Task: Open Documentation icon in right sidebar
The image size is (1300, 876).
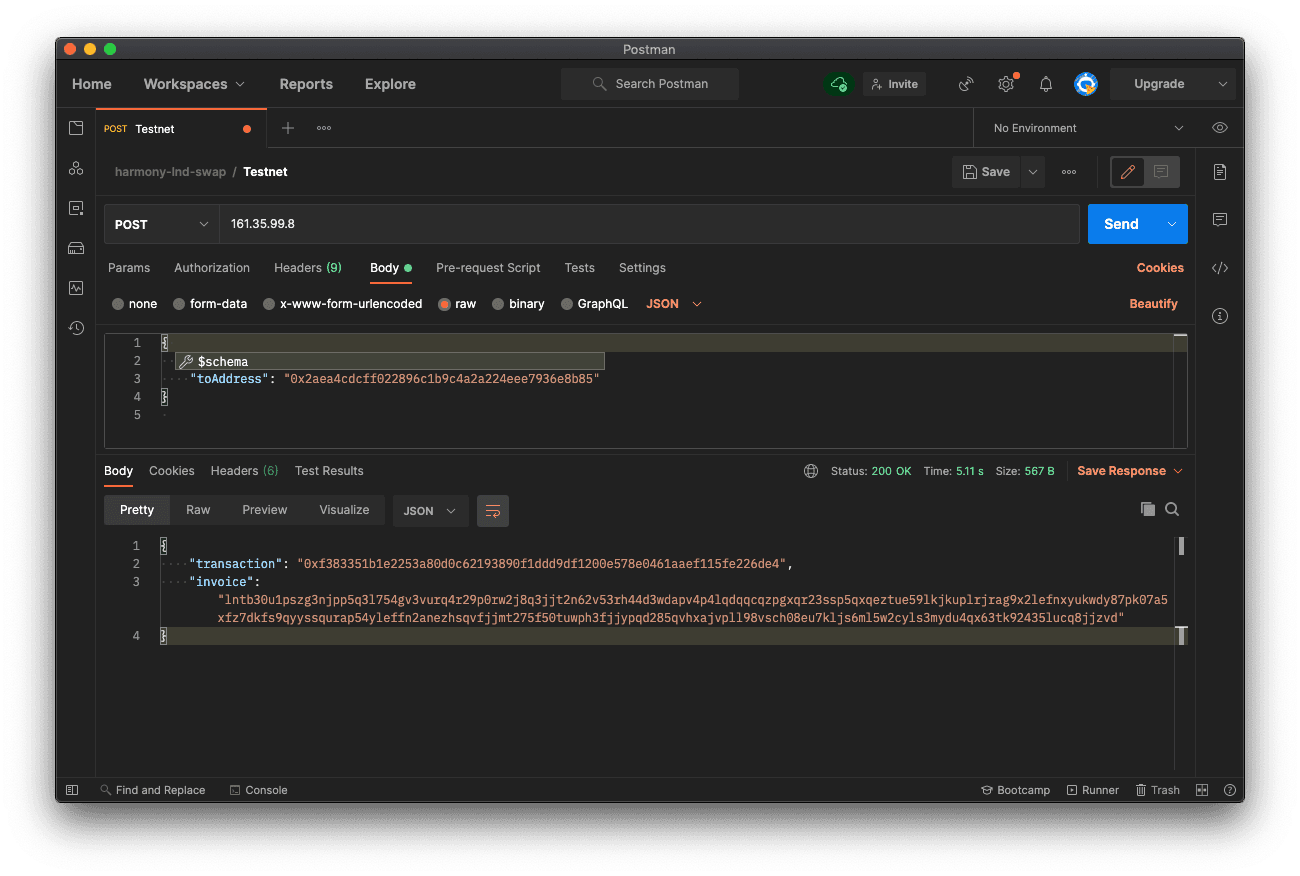Action: (x=1220, y=172)
